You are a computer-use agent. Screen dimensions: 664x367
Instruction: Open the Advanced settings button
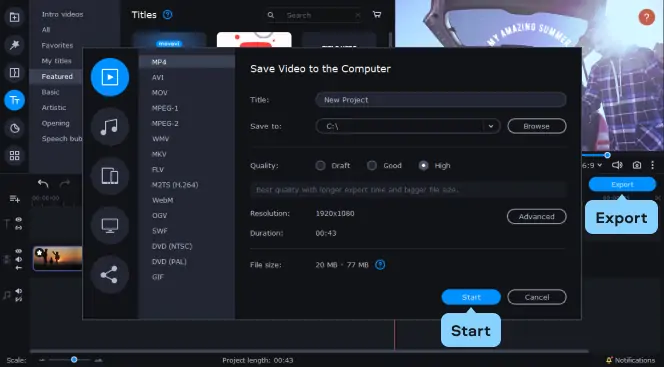click(x=537, y=216)
